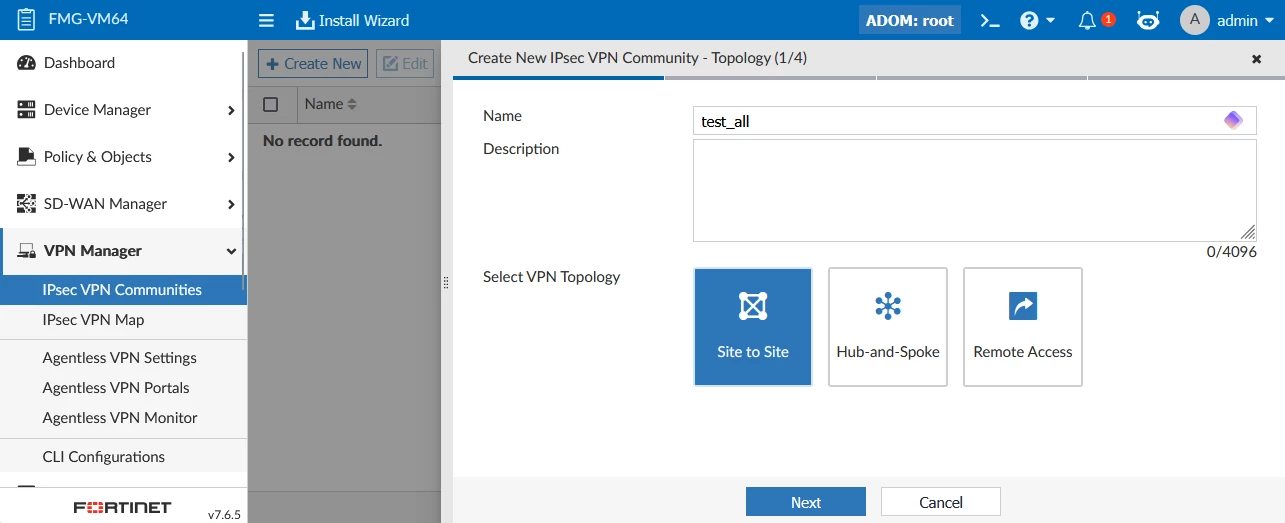Open the notifications bell icon

[1088, 20]
